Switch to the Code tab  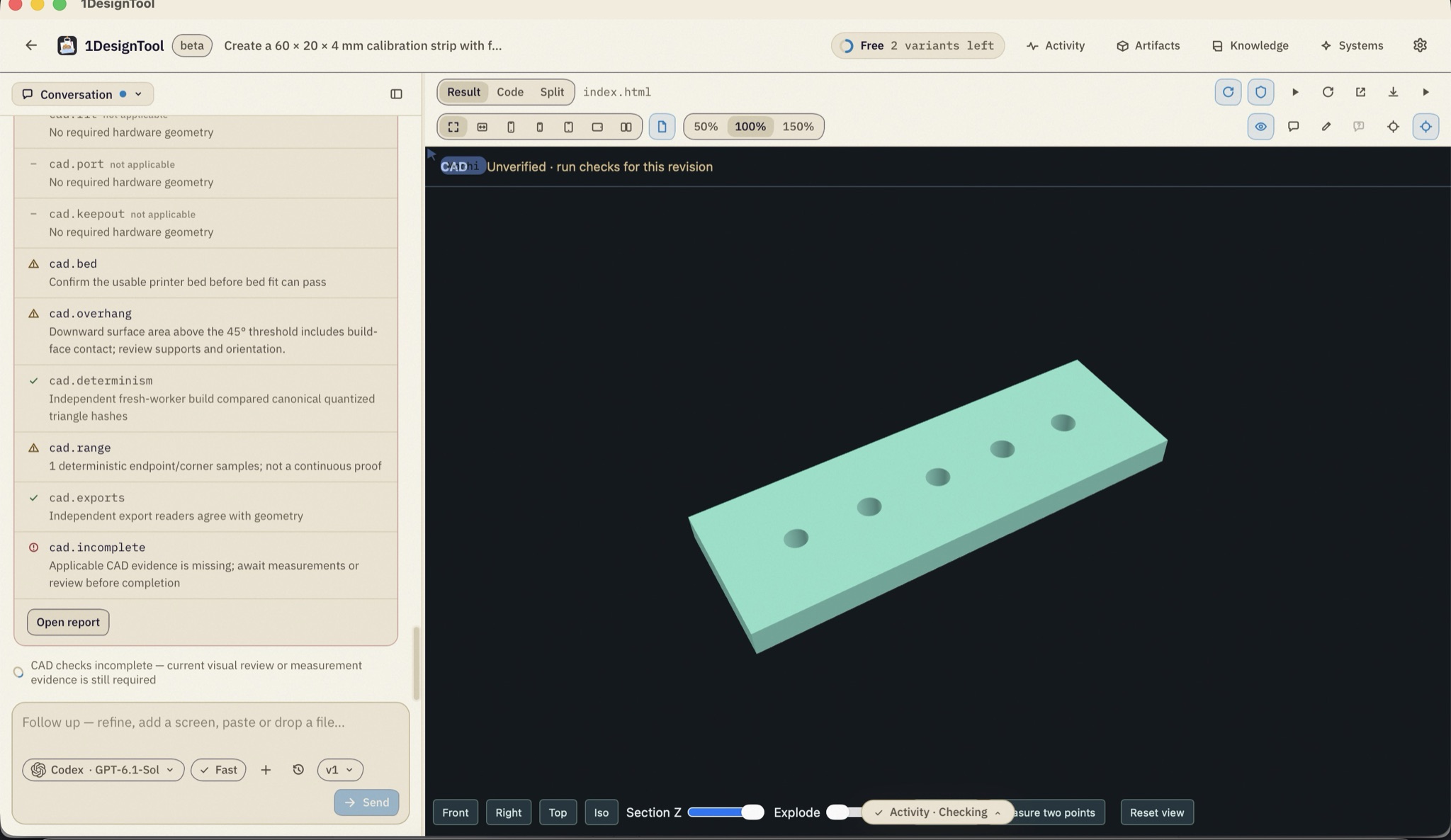[x=510, y=92]
